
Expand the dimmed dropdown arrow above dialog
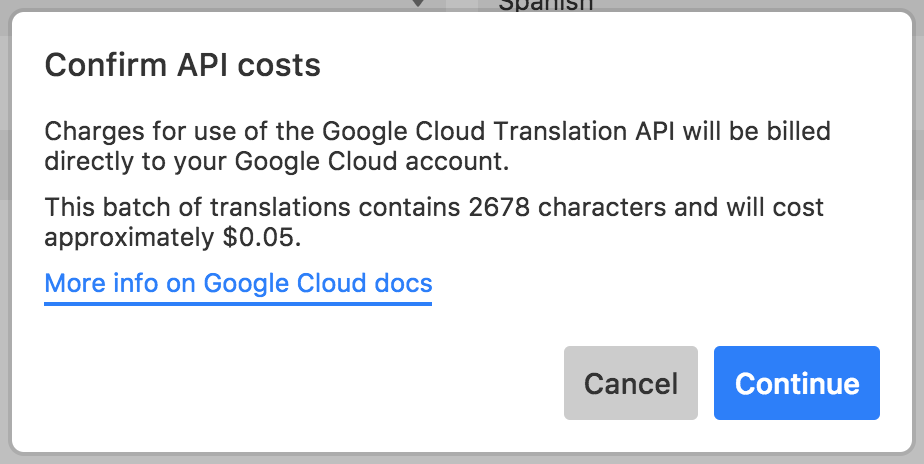(x=418, y=4)
